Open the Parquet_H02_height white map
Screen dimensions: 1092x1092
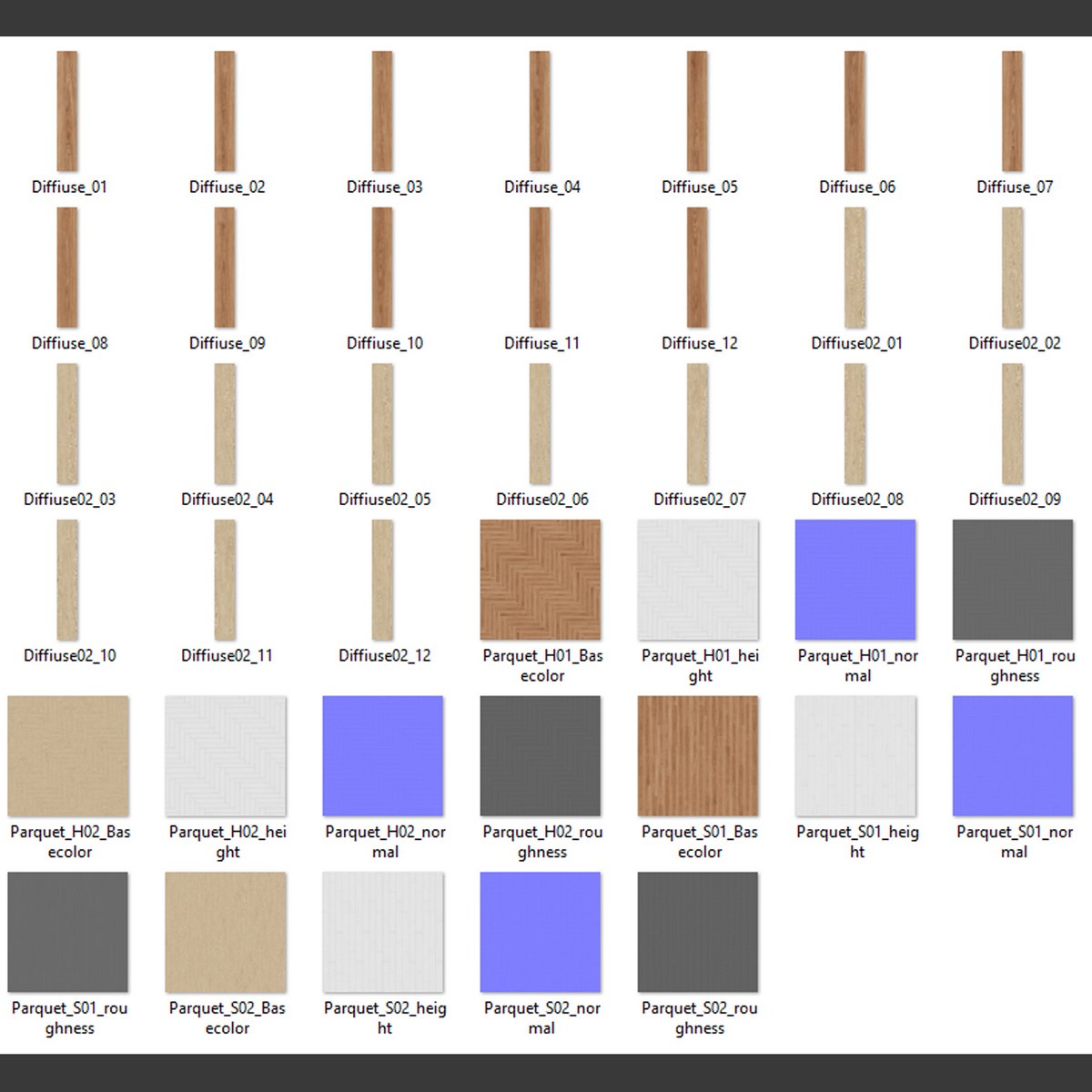226,756
